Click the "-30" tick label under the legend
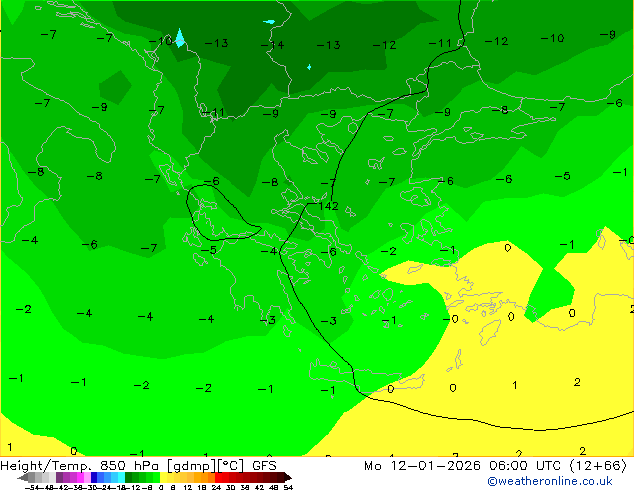Image resolution: width=634 pixels, height=490 pixels. pos(91,487)
